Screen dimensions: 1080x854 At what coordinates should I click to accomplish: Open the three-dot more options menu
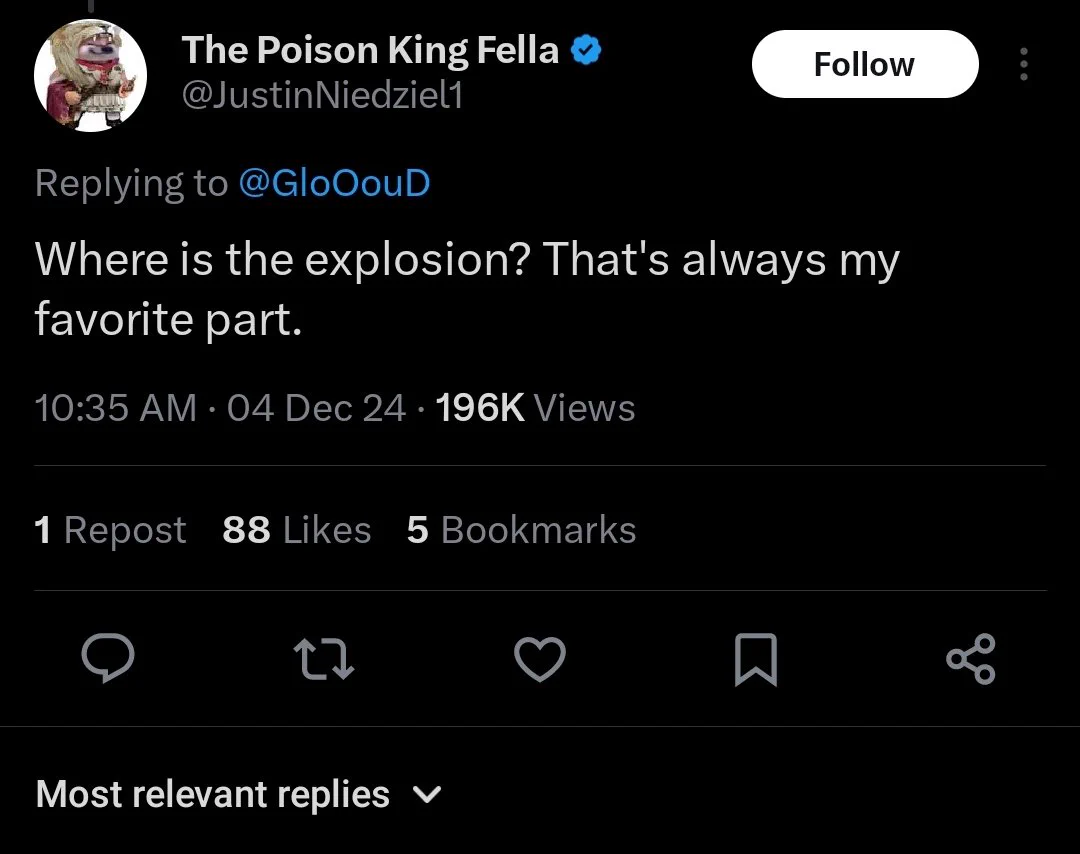click(x=1024, y=64)
